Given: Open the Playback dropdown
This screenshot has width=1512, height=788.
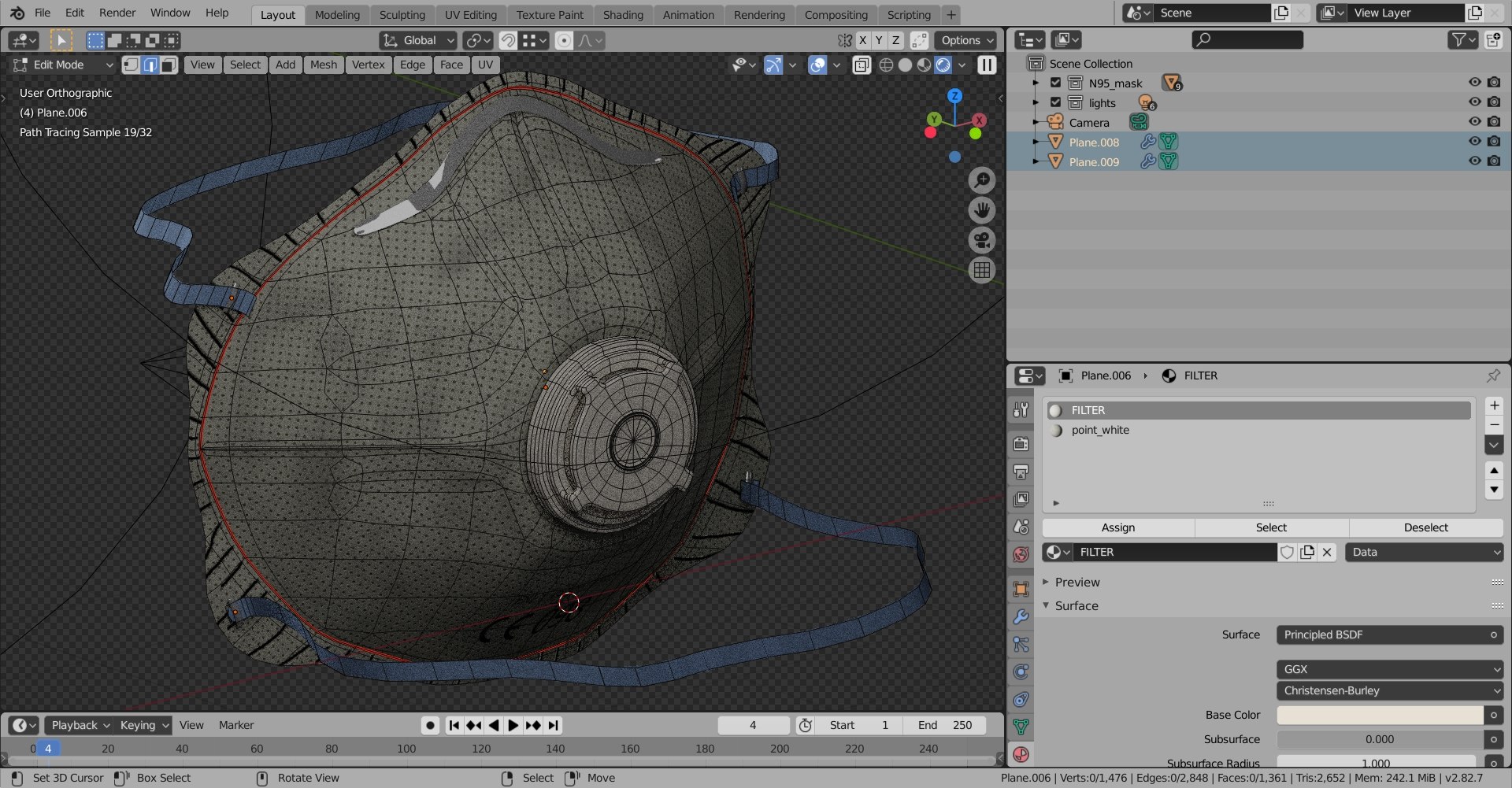Looking at the screenshot, I should click(x=79, y=725).
